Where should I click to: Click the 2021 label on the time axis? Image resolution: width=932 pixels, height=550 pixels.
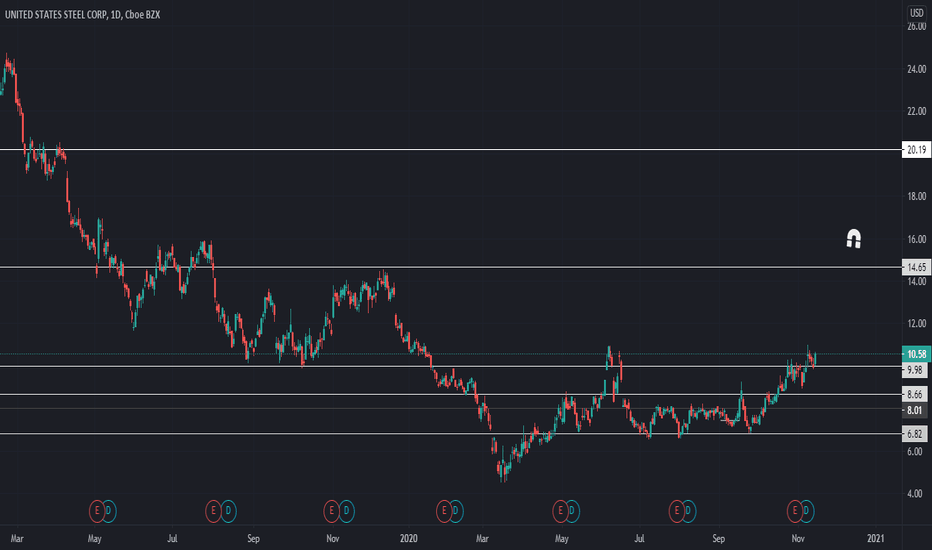point(876,539)
